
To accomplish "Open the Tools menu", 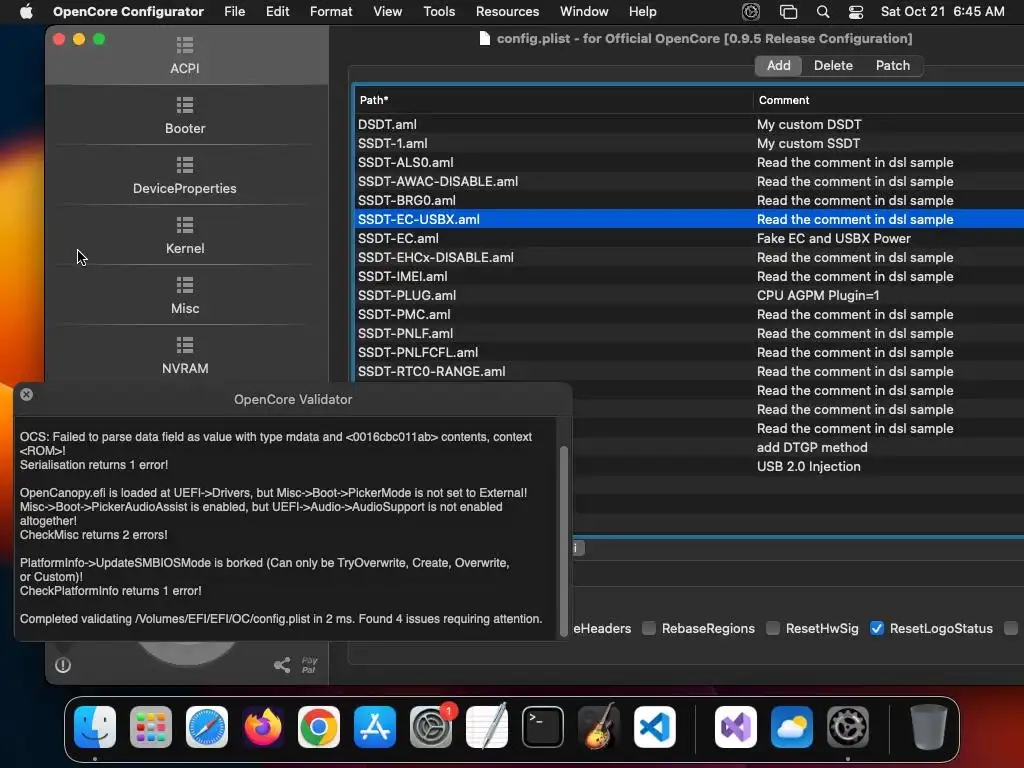I will click(x=439, y=12).
